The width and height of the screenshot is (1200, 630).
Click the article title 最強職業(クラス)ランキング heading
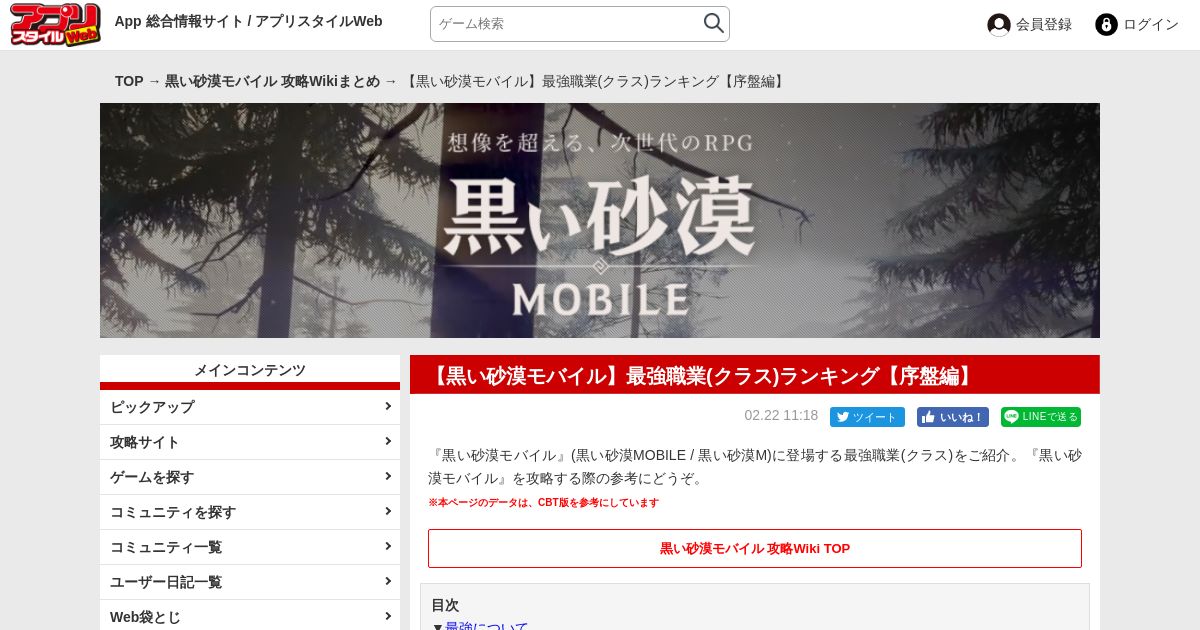[x=703, y=376]
